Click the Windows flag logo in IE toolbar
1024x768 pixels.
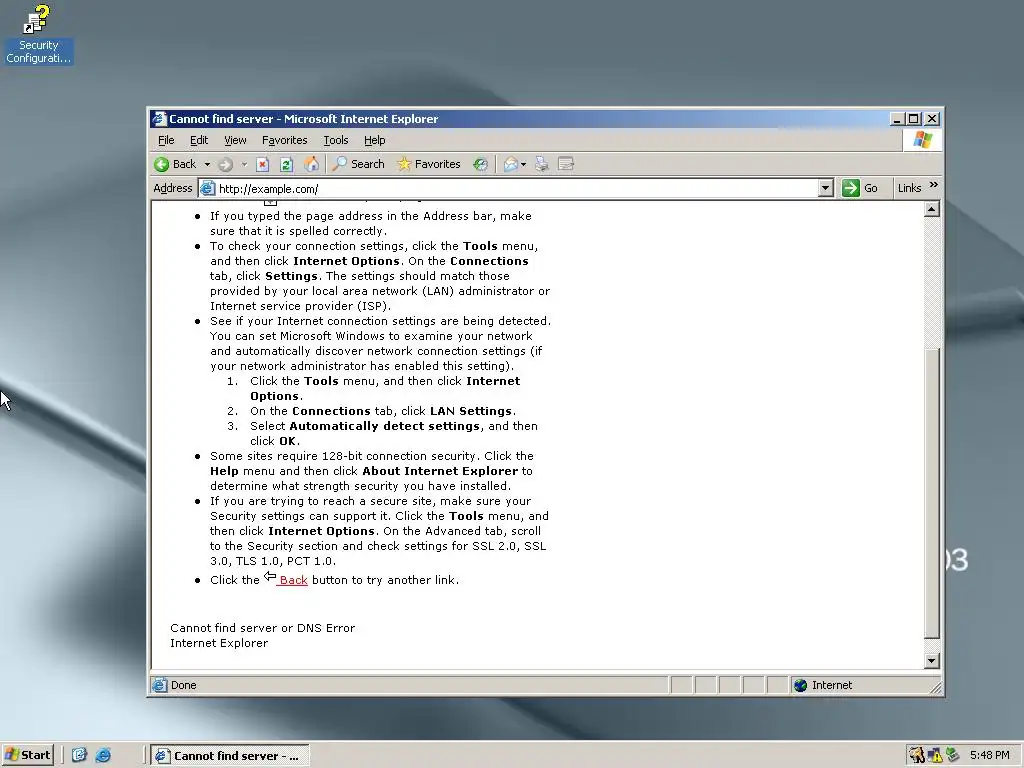pyautogui.click(x=922, y=140)
